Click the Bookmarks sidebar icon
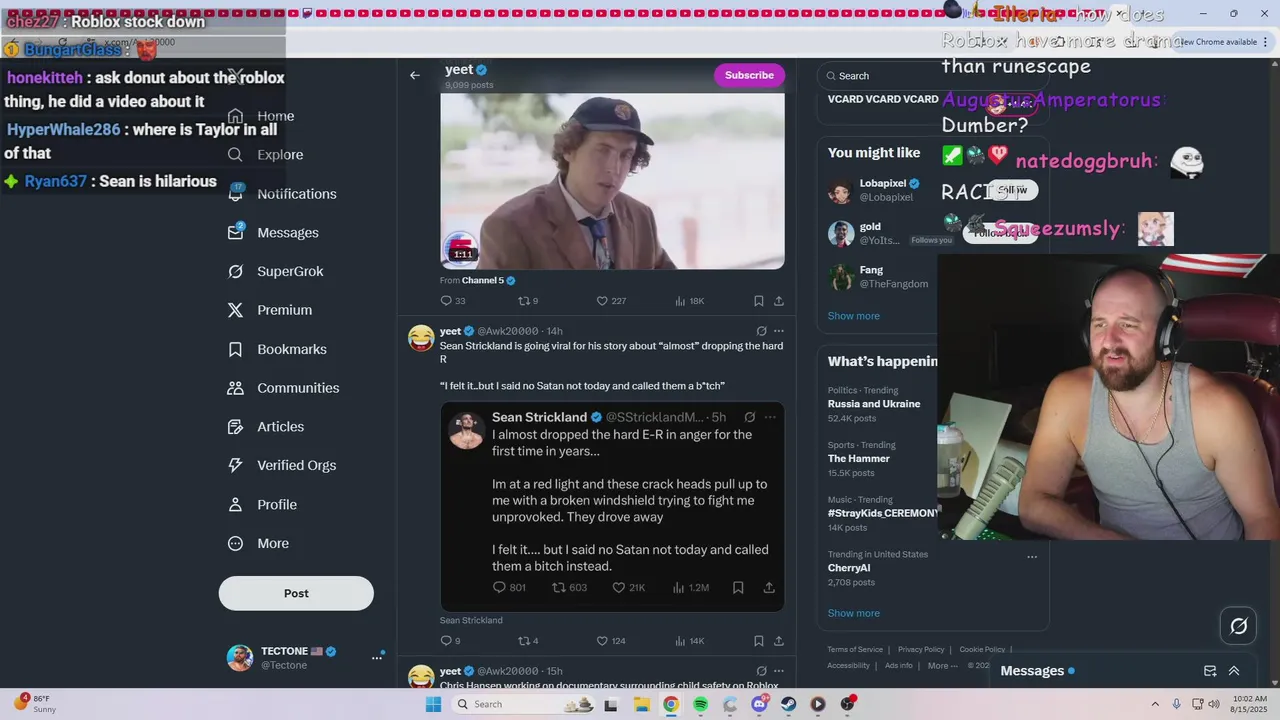 pyautogui.click(x=235, y=349)
